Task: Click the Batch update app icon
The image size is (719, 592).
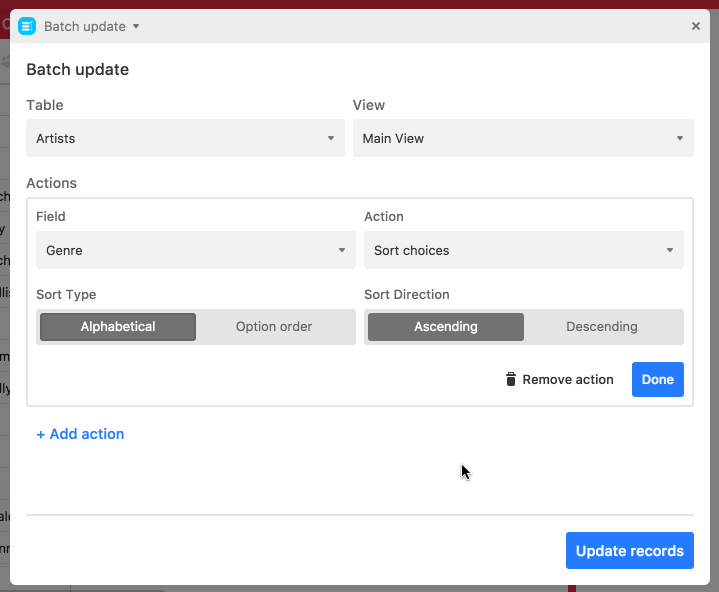Action: [x=27, y=26]
